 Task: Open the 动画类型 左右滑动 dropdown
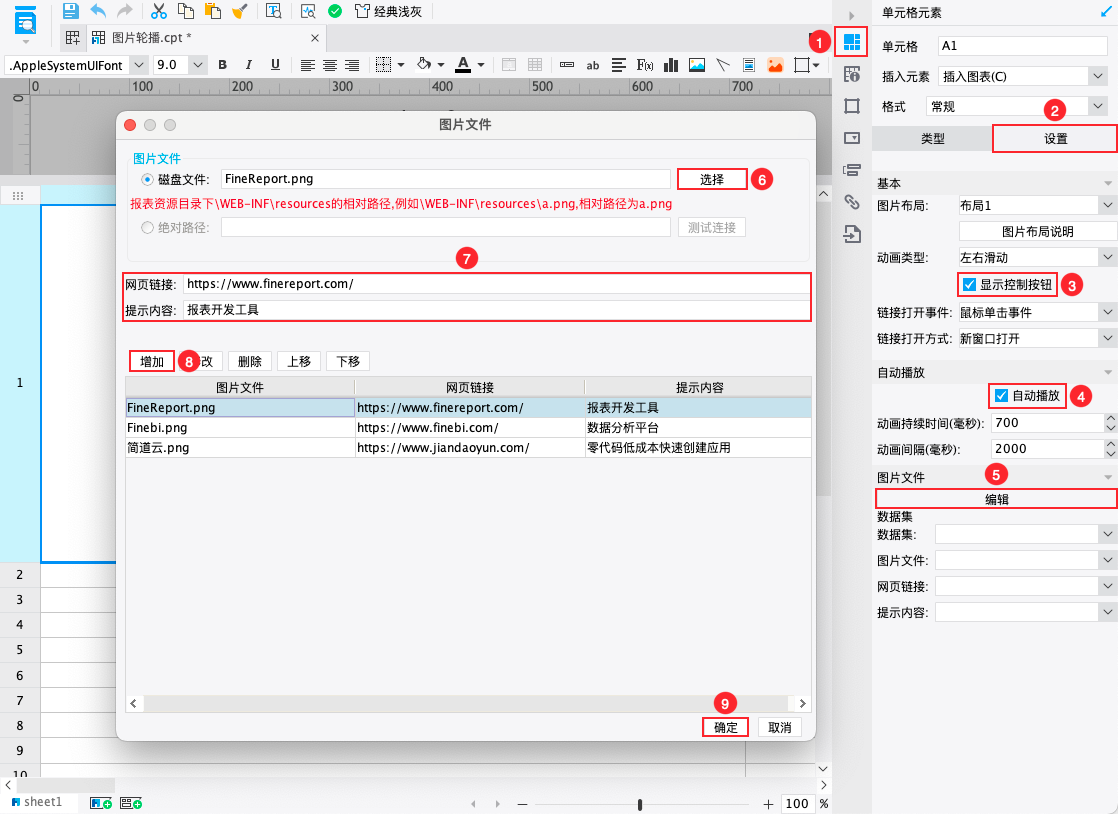(x=1107, y=257)
